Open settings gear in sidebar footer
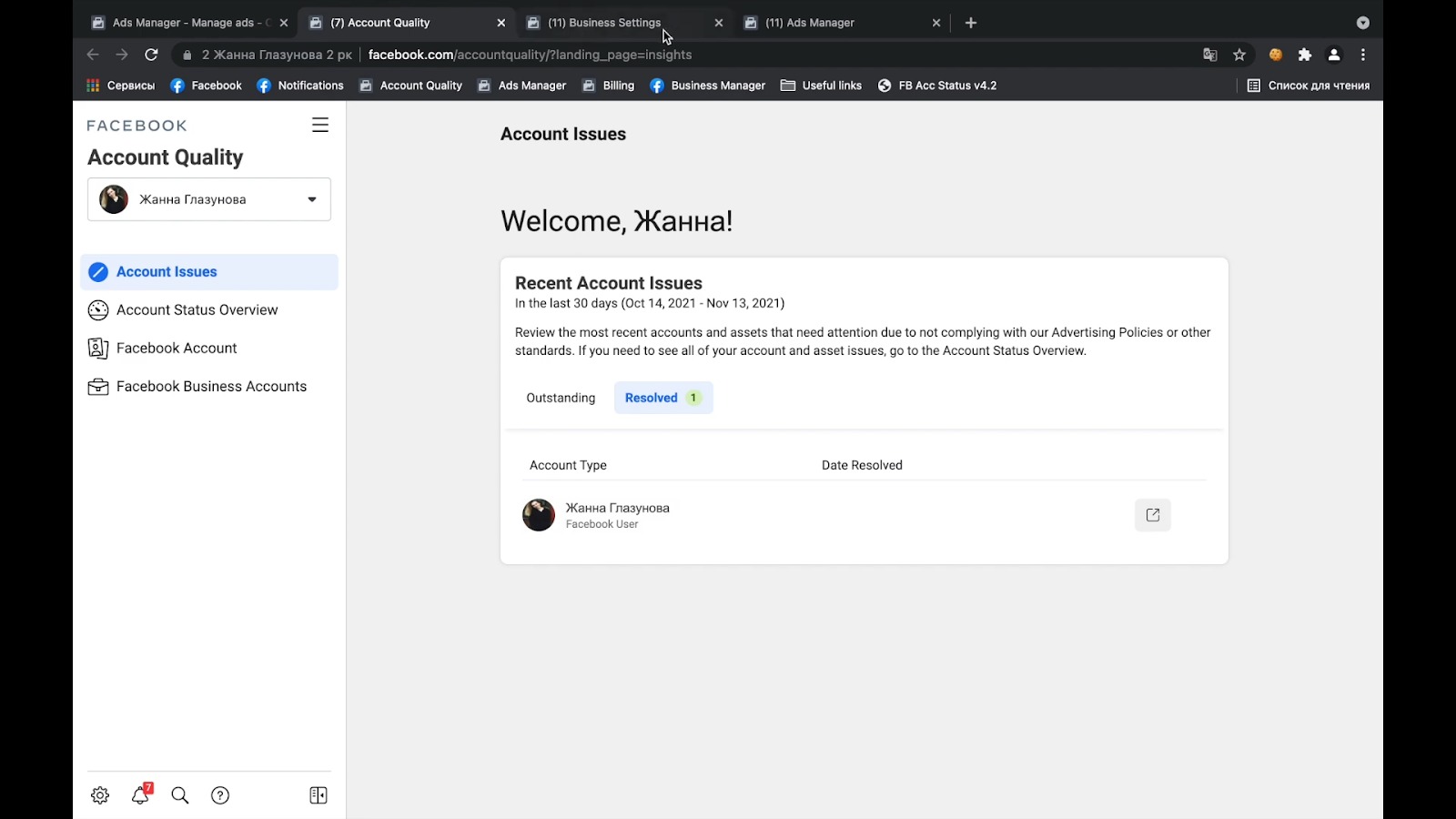 (x=100, y=795)
